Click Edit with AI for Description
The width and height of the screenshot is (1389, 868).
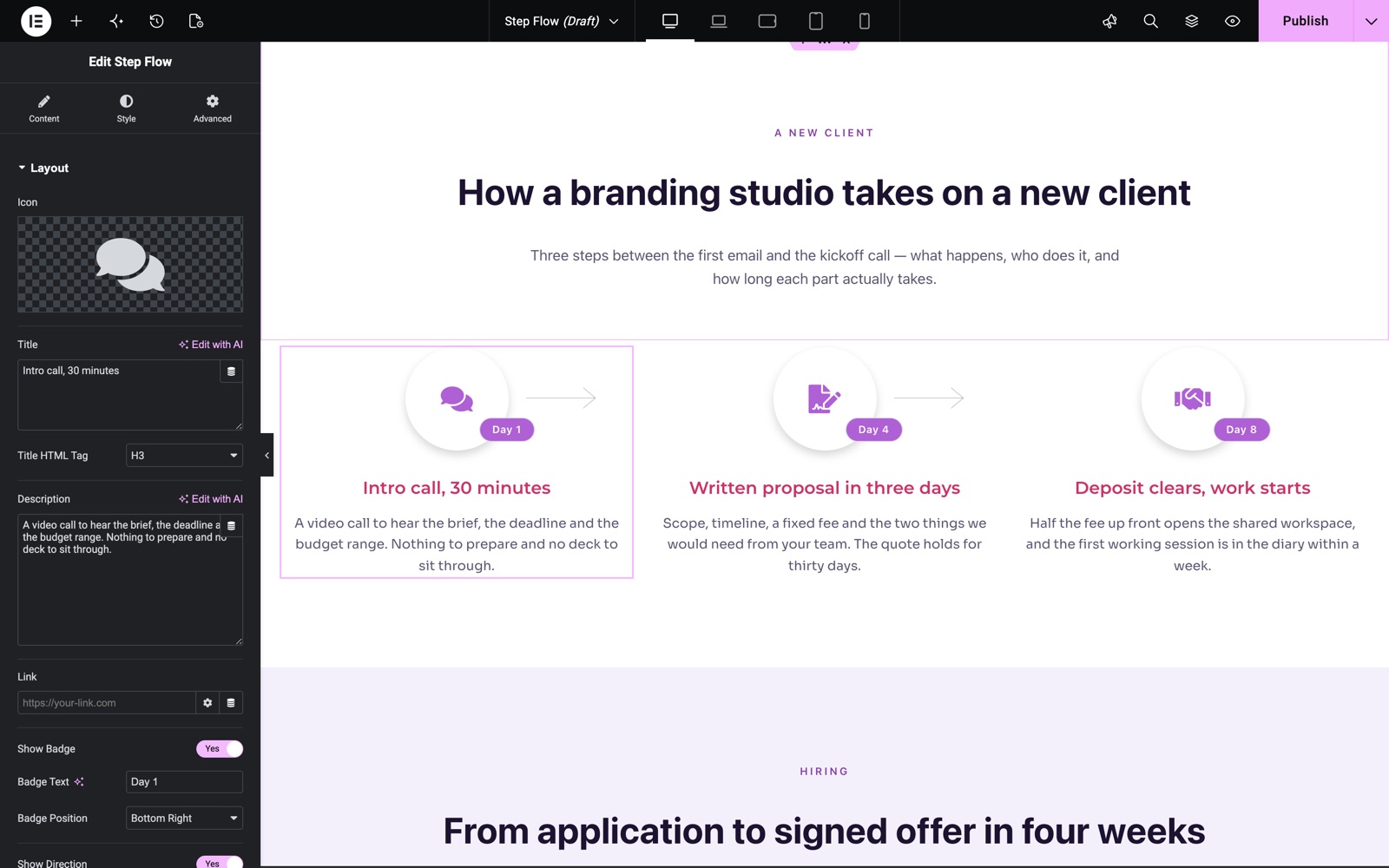pos(211,499)
